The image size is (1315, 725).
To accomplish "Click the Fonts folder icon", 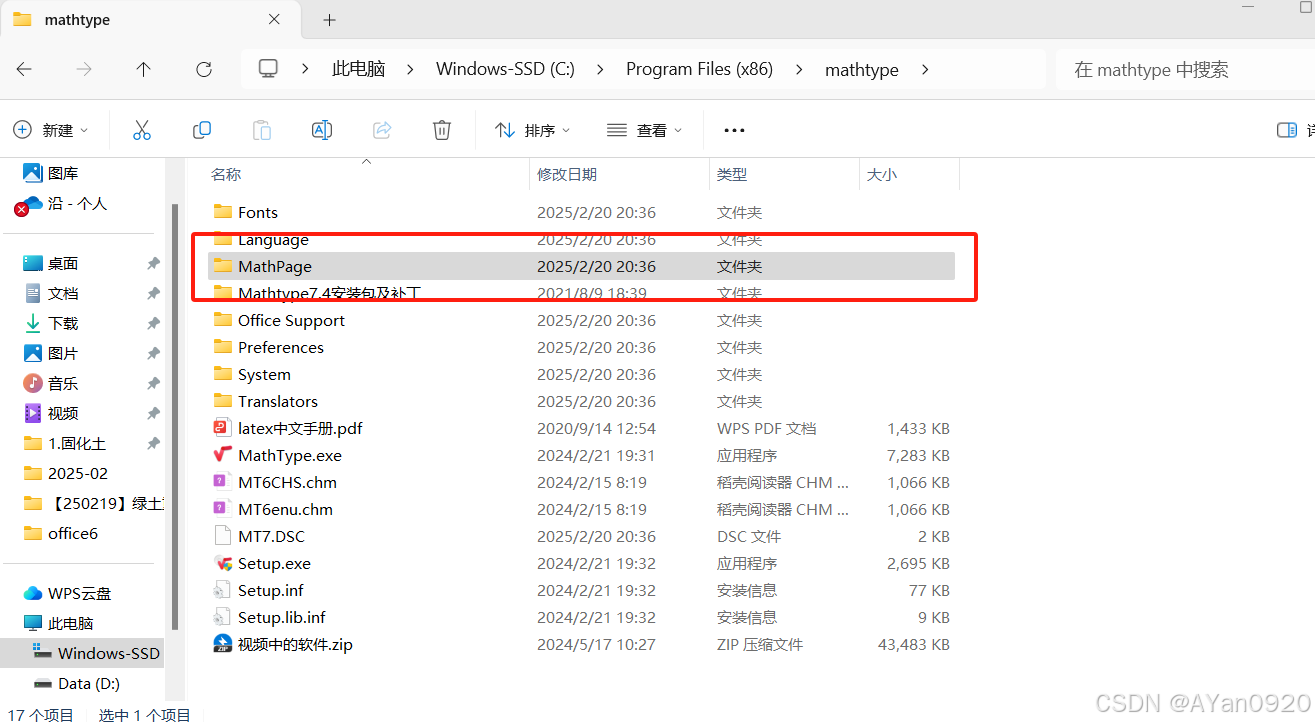I will (222, 212).
